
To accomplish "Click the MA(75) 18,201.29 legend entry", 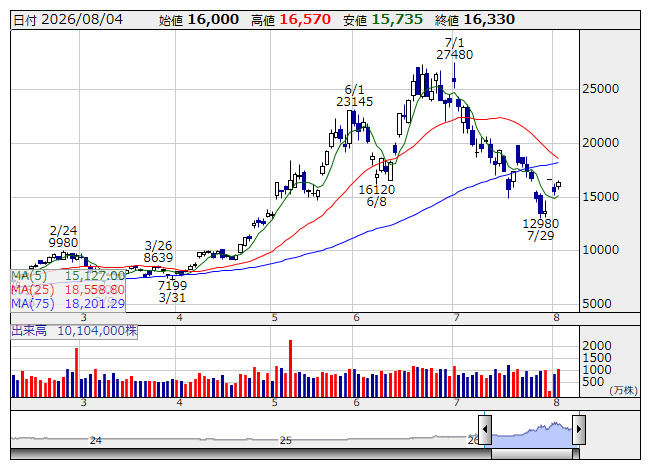I will click(68, 303).
